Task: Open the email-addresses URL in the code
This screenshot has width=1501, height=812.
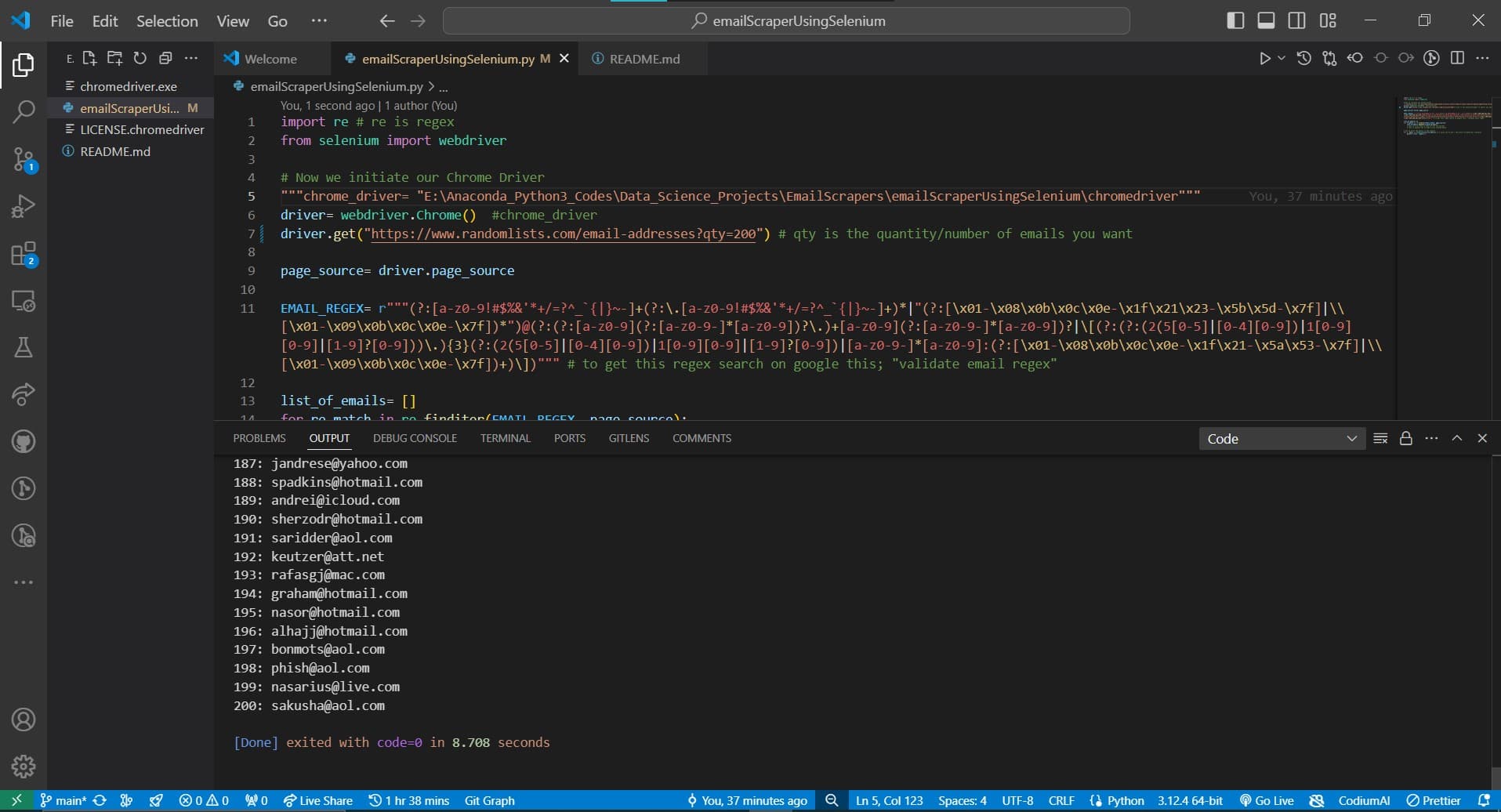Action: pyautogui.click(x=563, y=234)
